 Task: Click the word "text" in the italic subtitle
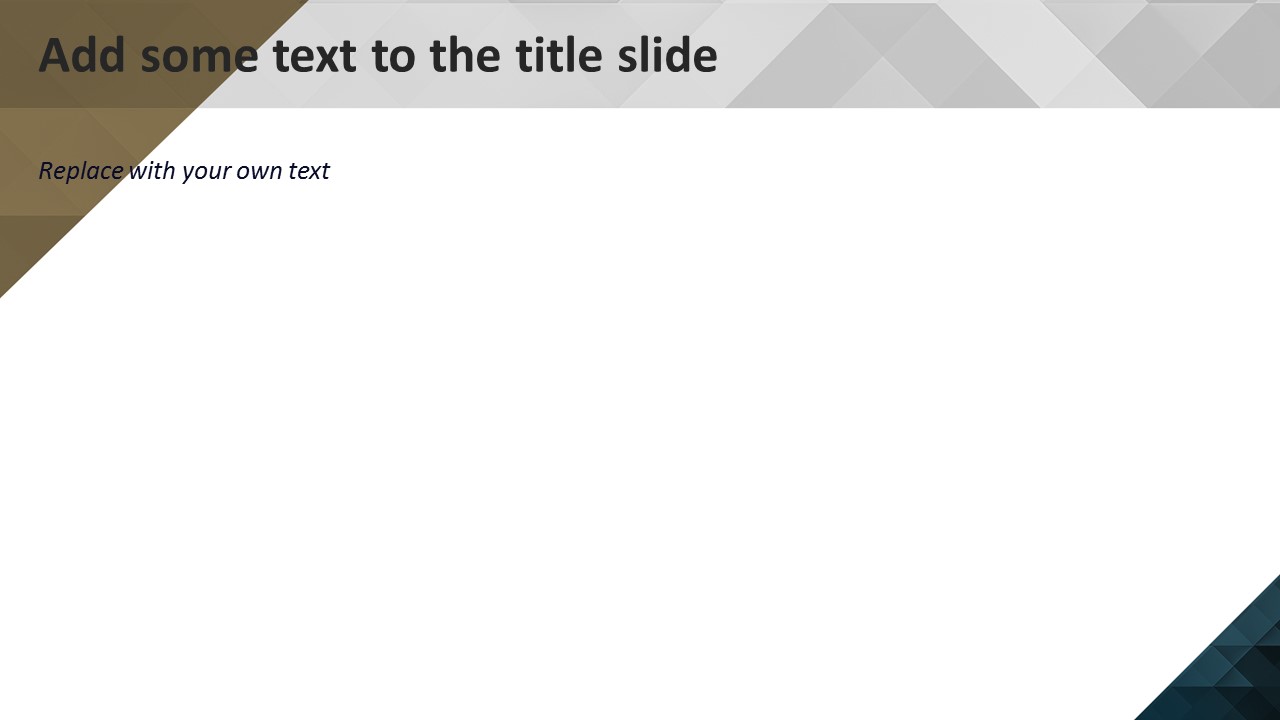[x=309, y=171]
